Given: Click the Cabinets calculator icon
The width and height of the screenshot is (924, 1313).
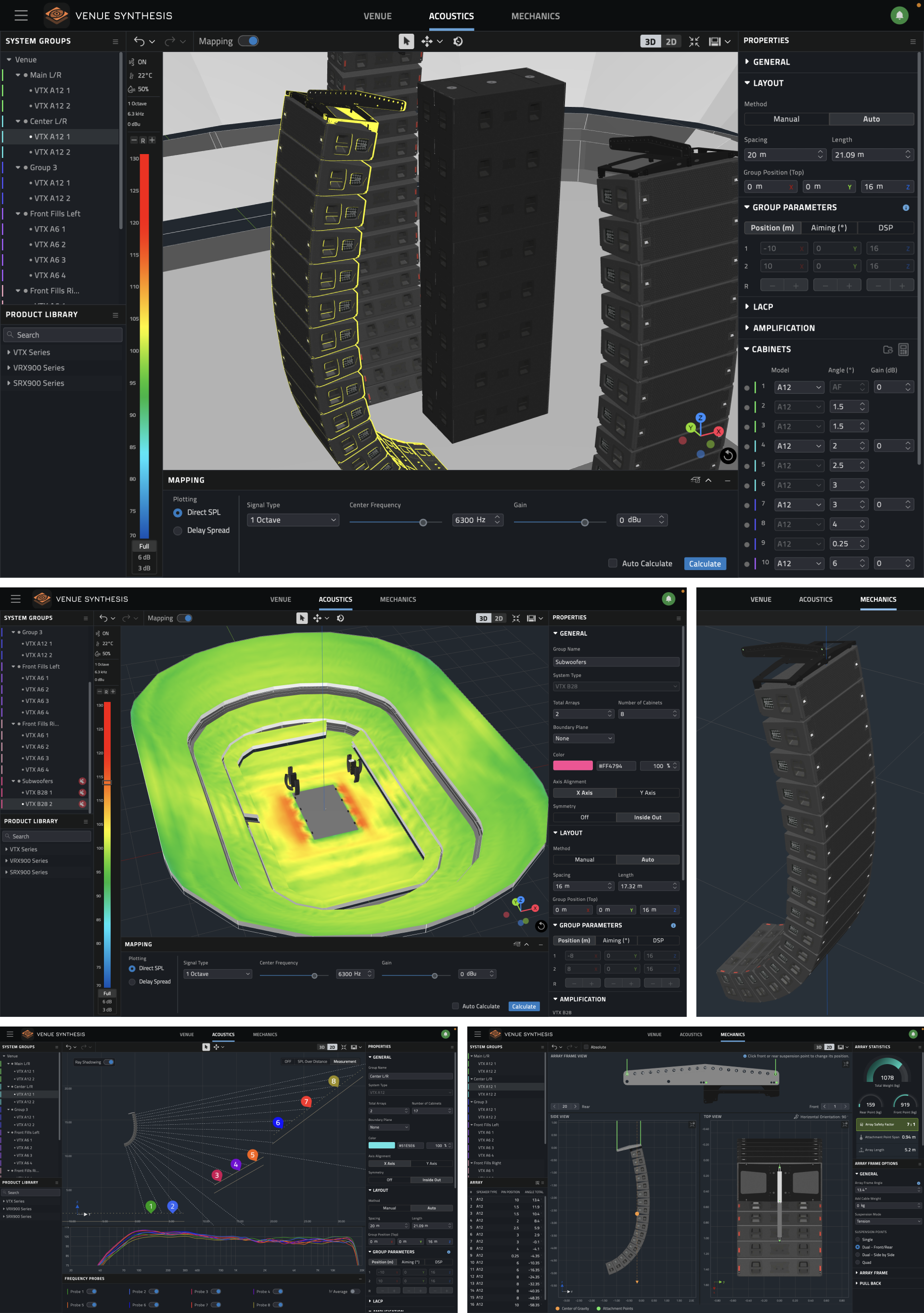Looking at the screenshot, I should click(x=903, y=350).
